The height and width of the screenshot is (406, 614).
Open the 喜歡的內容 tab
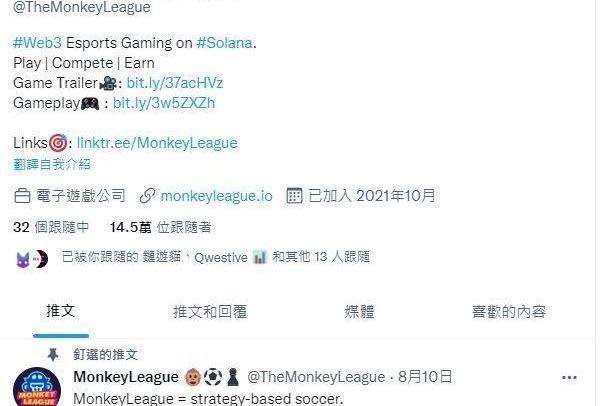pyautogui.click(x=509, y=312)
